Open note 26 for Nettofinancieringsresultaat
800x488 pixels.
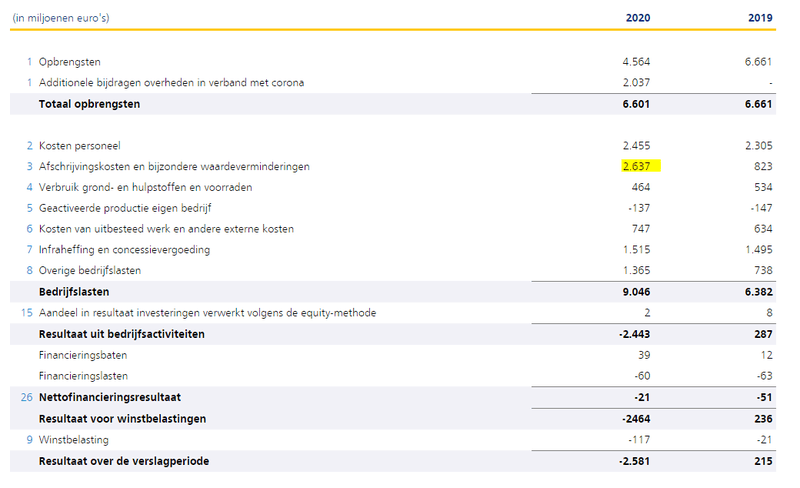pyautogui.click(x=27, y=397)
